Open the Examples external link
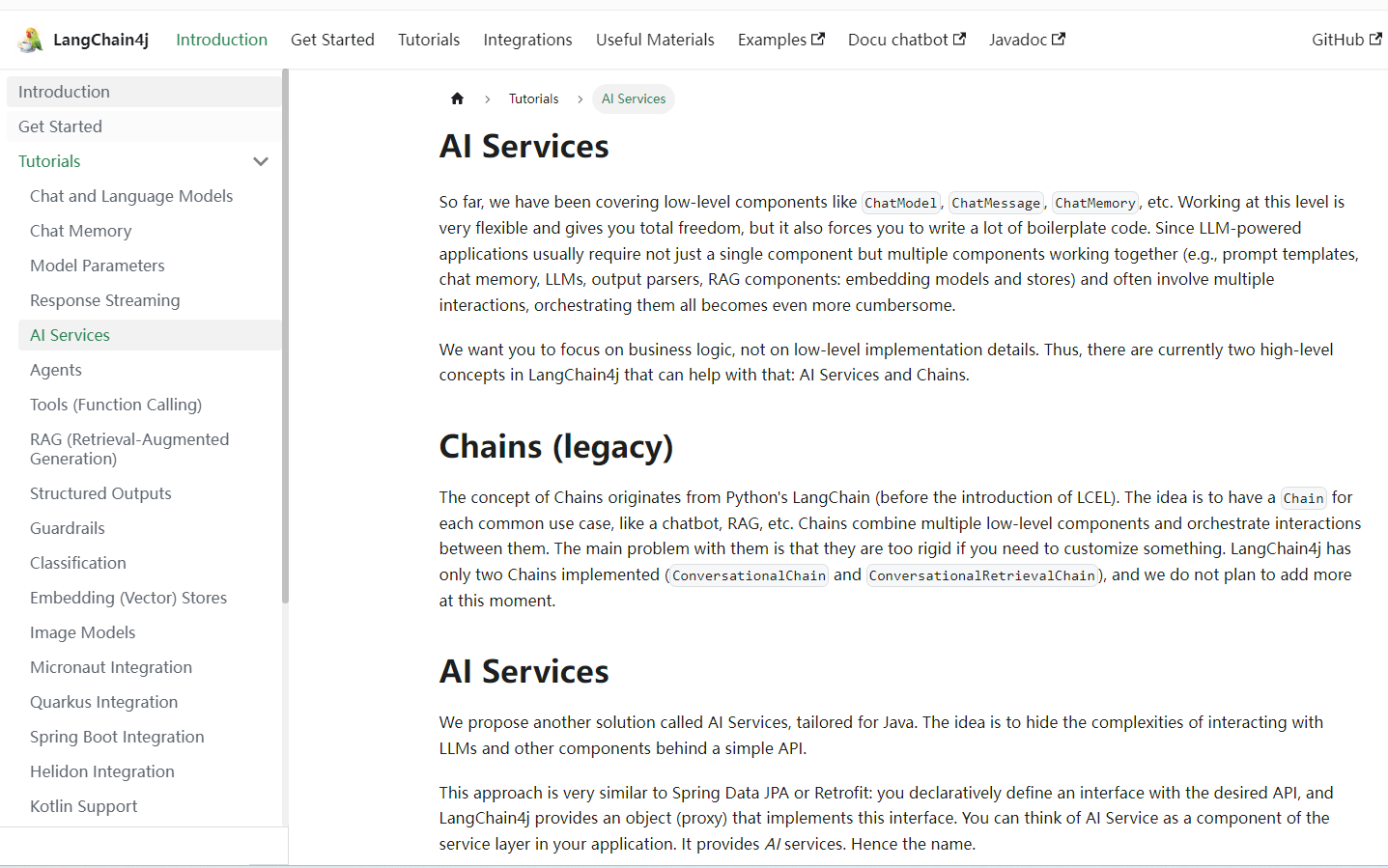1388x868 pixels. click(x=780, y=40)
